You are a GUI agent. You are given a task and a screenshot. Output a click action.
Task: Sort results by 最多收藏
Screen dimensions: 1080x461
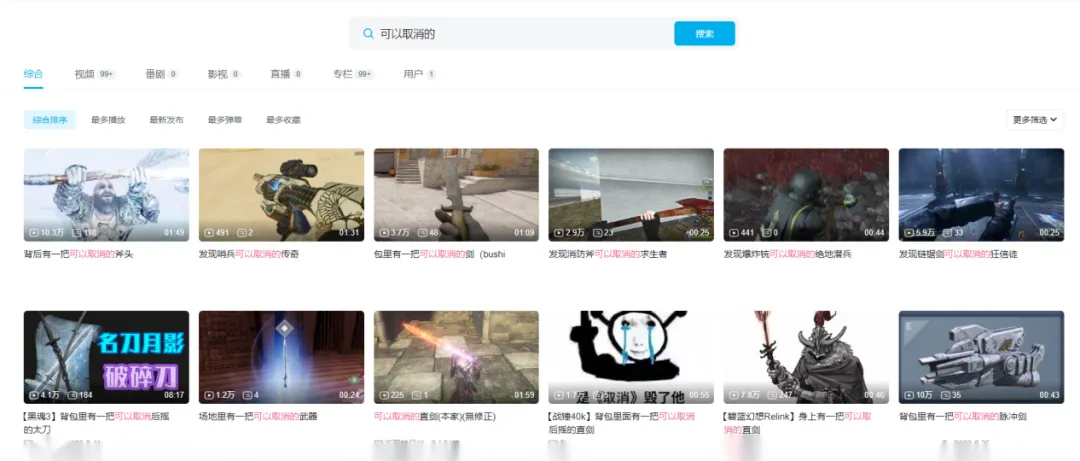[284, 120]
